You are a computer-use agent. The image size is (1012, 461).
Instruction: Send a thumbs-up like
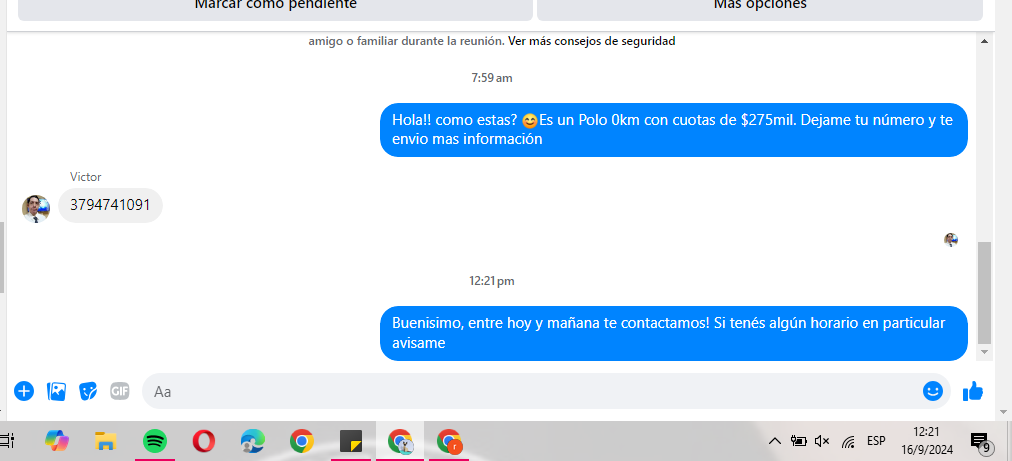click(972, 391)
